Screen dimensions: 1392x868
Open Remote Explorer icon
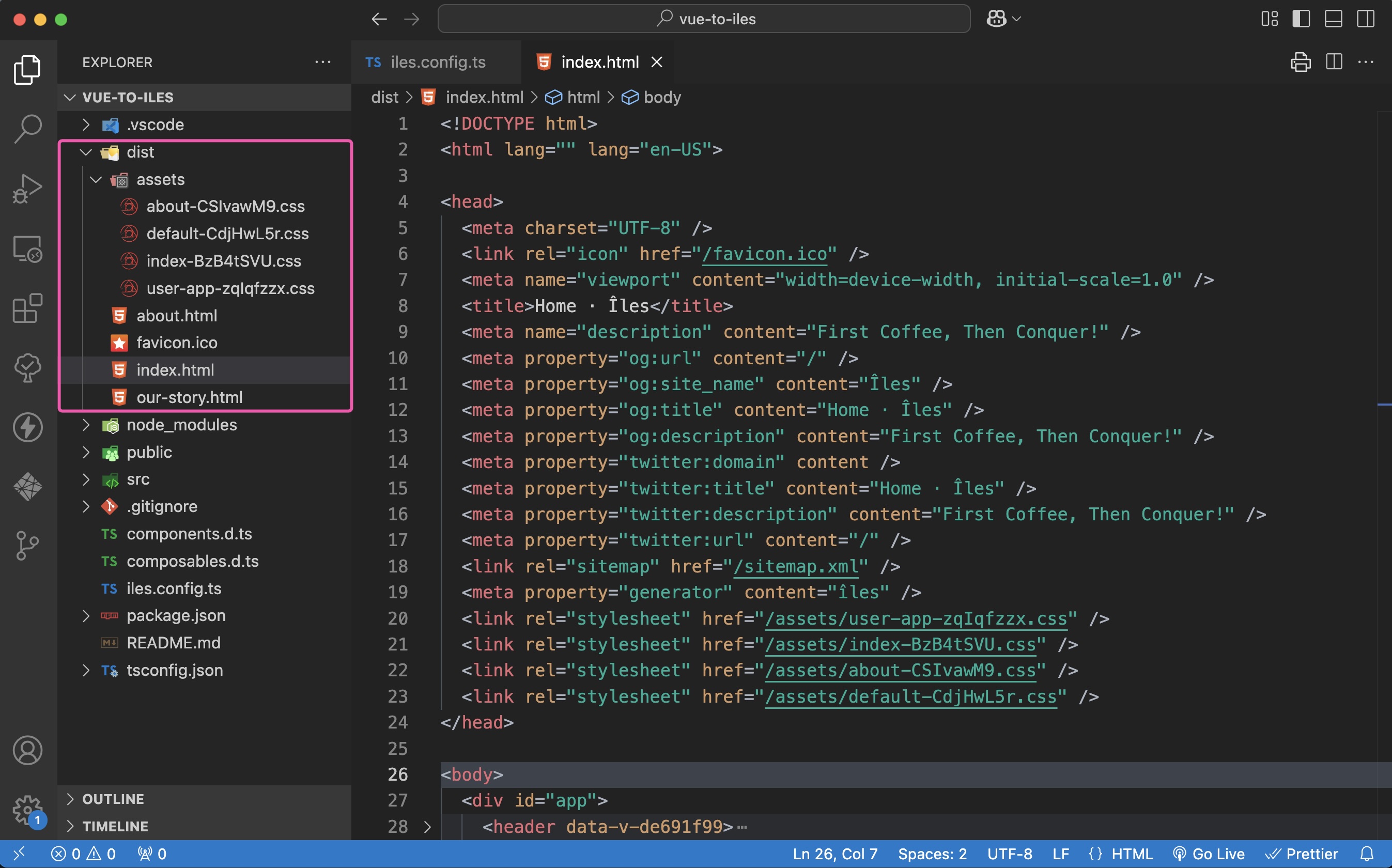tap(27, 249)
